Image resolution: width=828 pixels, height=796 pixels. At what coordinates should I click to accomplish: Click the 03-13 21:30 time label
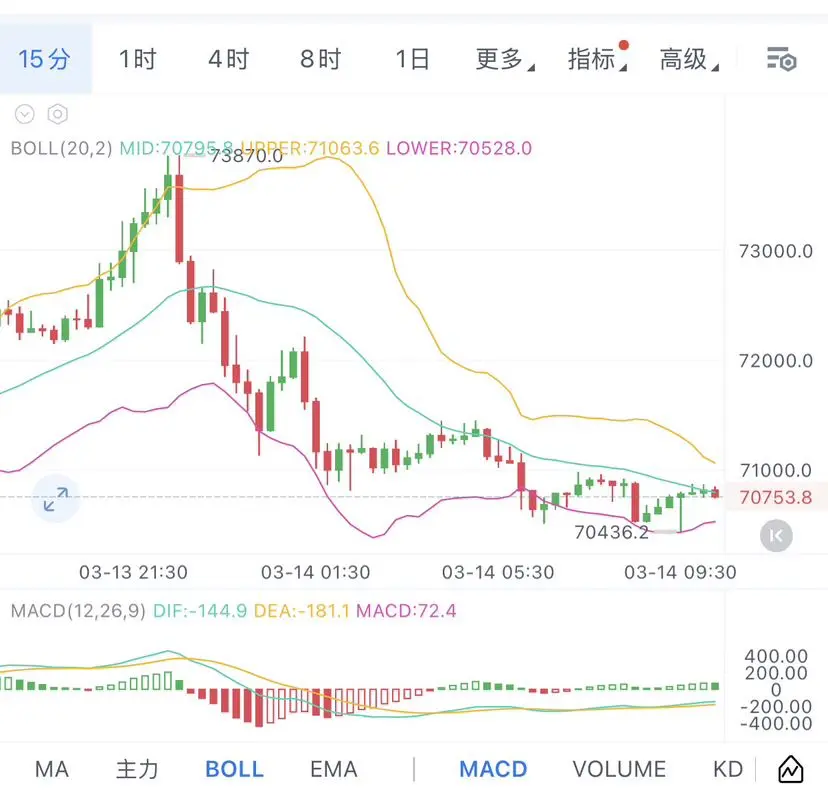point(134,572)
